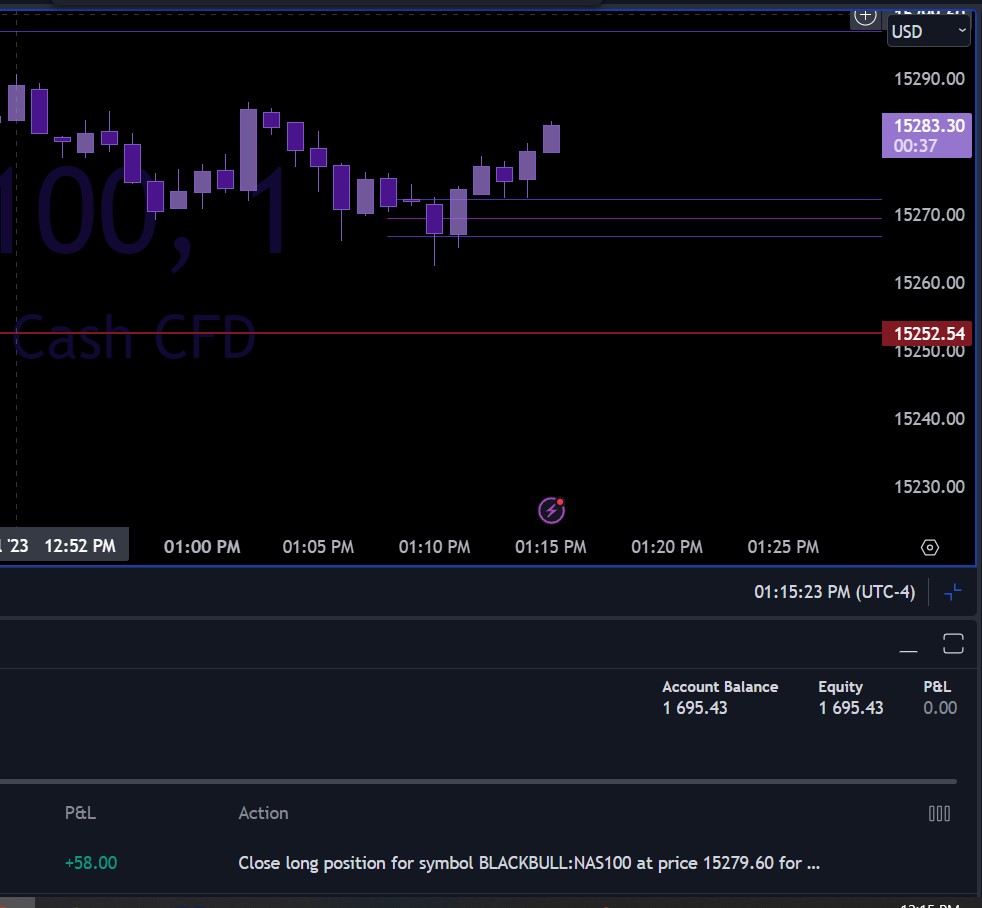
Task: Click the Equity value 1 695.43
Action: tap(850, 708)
